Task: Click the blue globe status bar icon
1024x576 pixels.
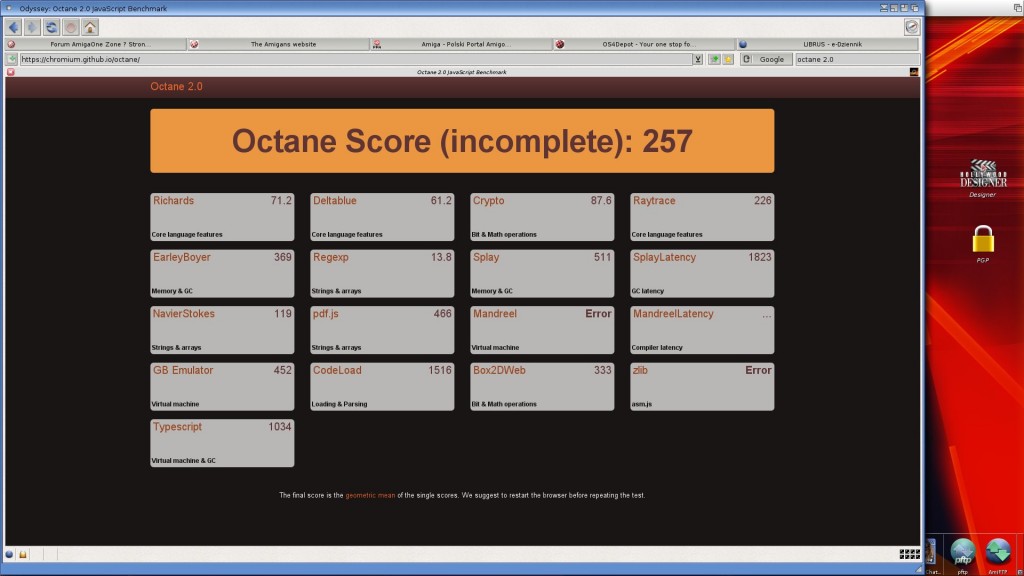Action: (x=9, y=554)
